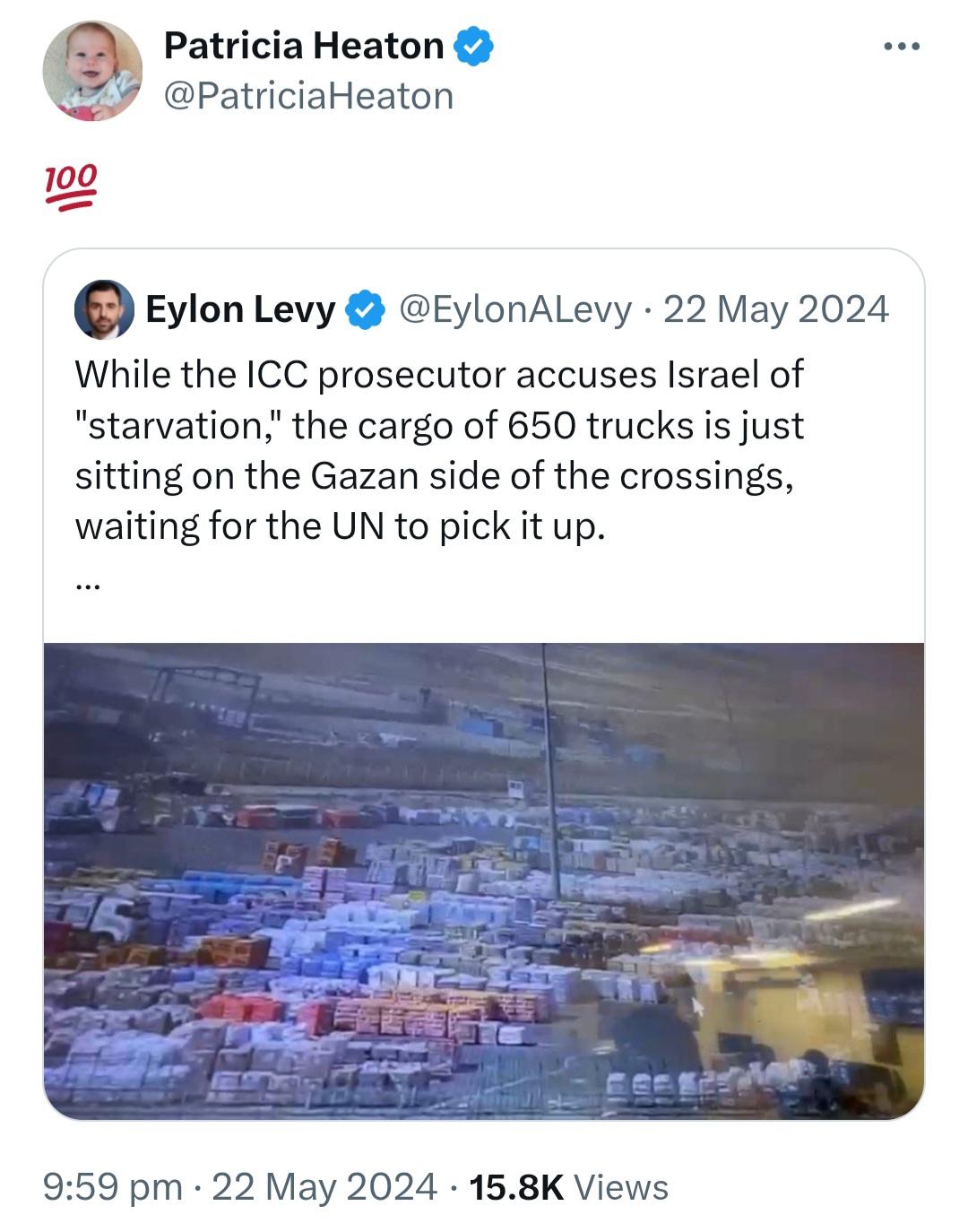
Task: Open the Eylon Levy display name
Action: (x=240, y=309)
